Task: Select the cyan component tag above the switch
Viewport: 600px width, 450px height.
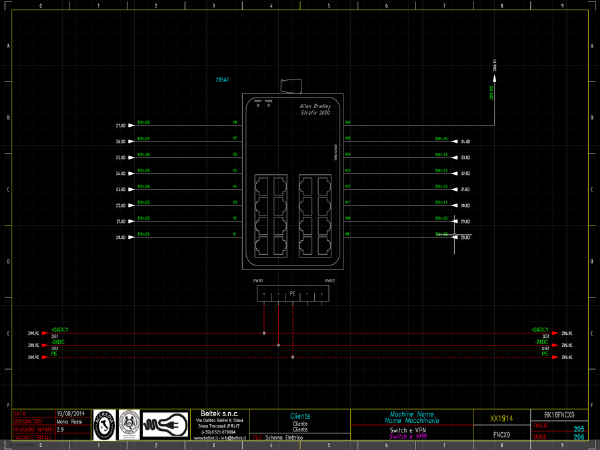Action: click(x=222, y=80)
